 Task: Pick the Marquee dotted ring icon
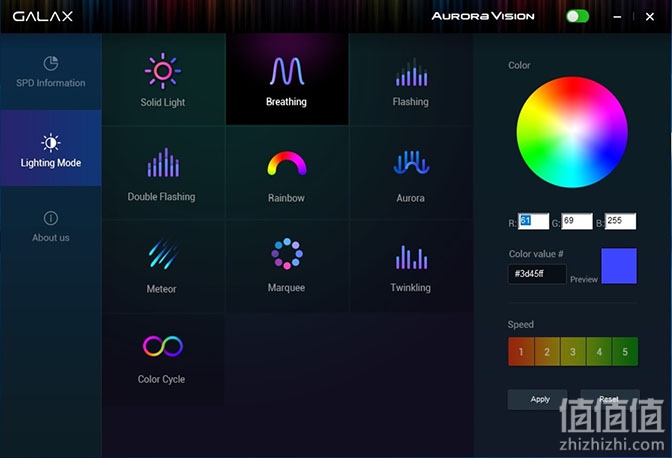[x=287, y=254]
